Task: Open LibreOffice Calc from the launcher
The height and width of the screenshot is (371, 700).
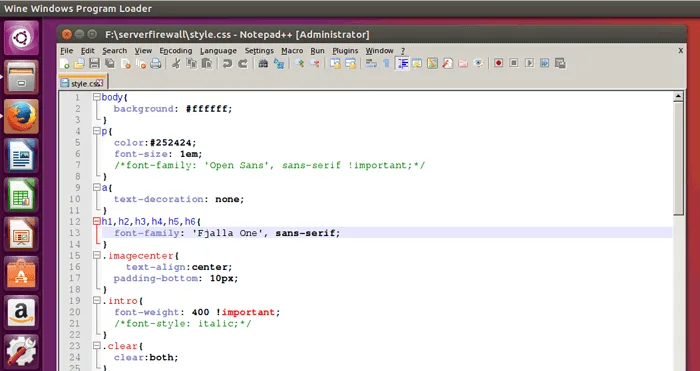Action: [21, 195]
